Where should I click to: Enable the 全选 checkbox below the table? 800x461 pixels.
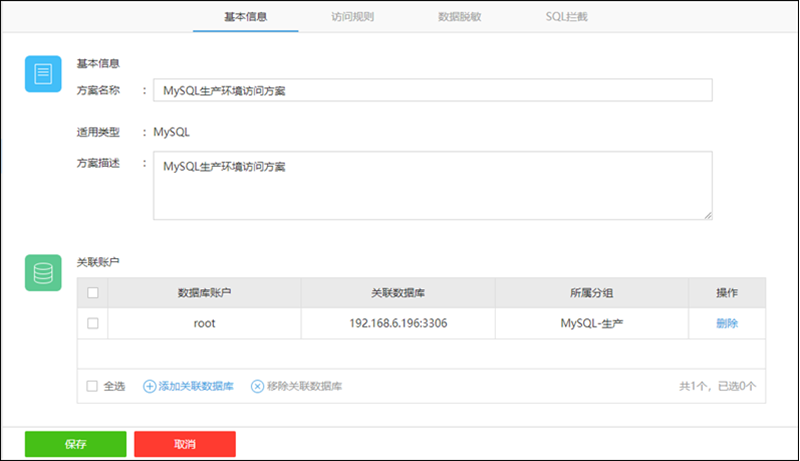[93, 386]
